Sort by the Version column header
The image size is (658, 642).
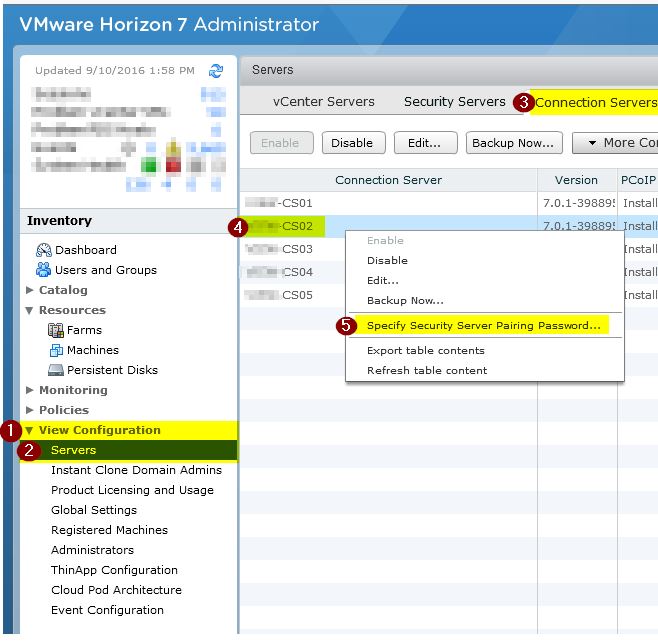click(x=577, y=180)
